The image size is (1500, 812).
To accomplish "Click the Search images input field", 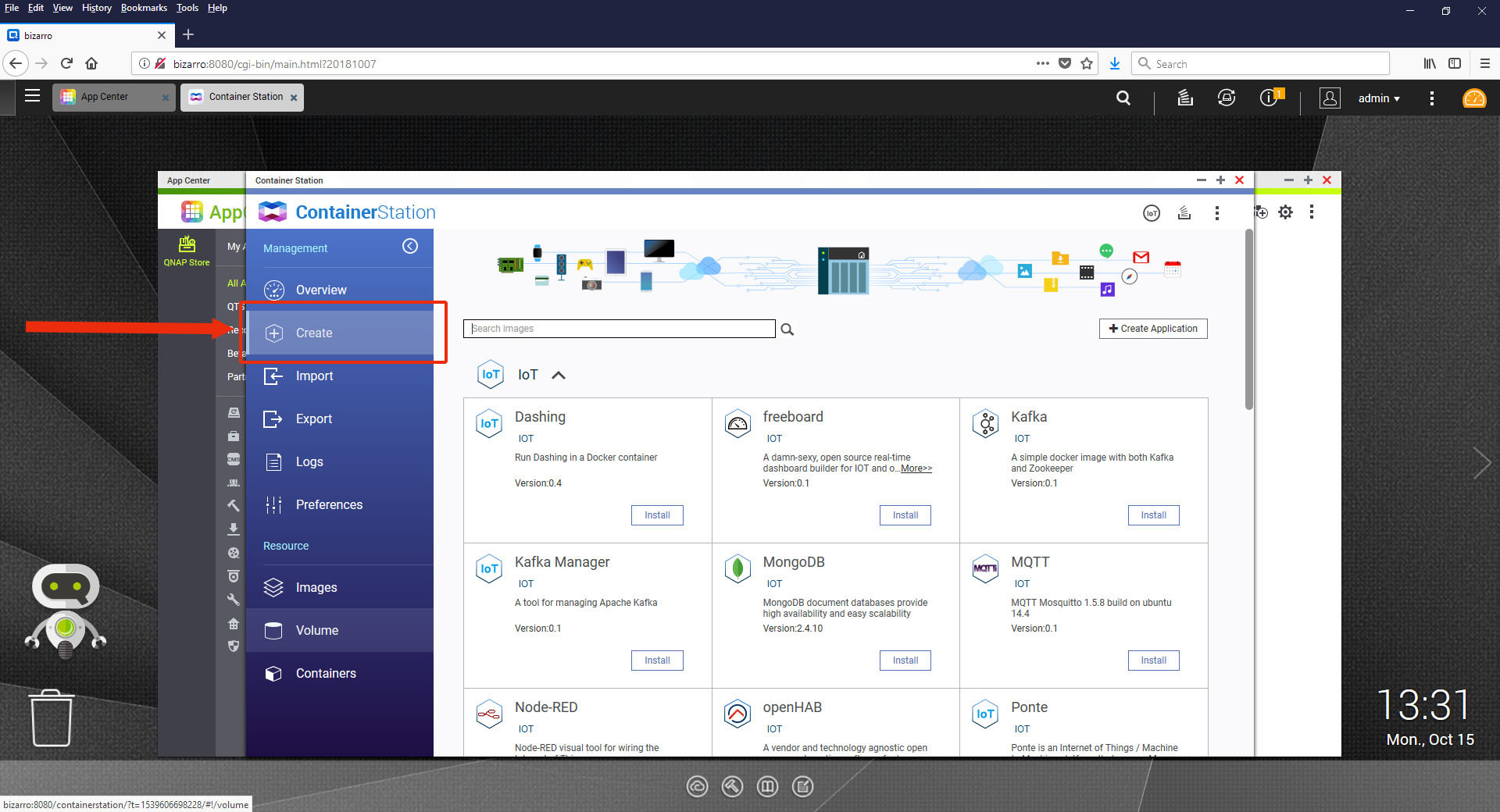I will pos(619,329).
